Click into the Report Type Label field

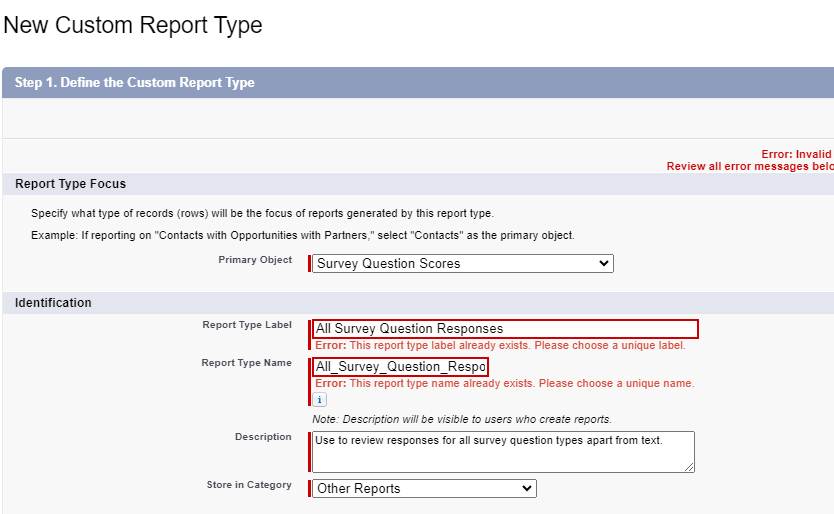pyautogui.click(x=505, y=329)
